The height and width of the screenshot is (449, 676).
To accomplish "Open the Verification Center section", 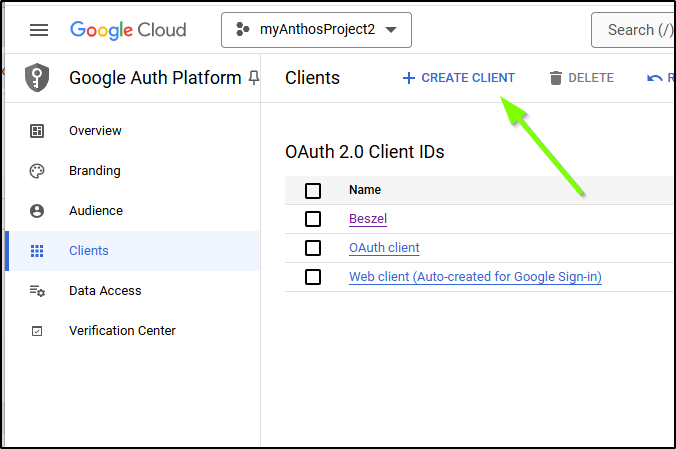I will click(122, 331).
